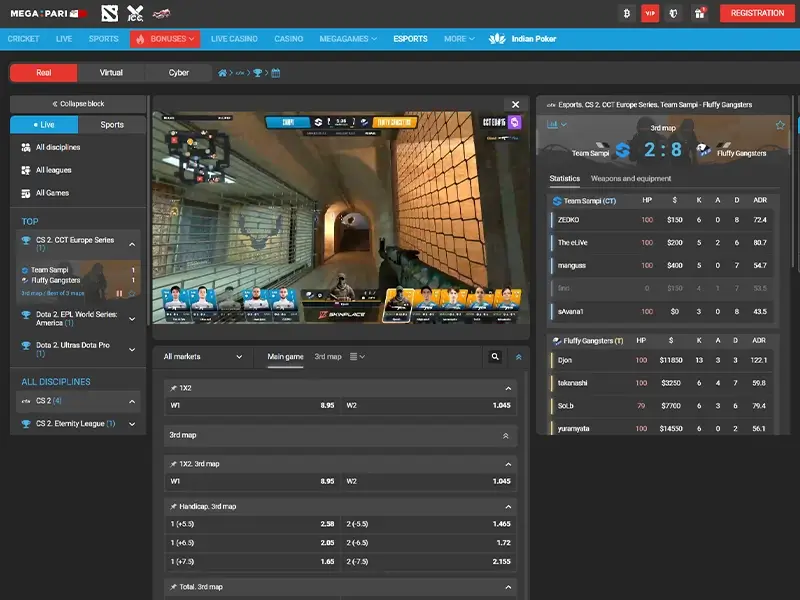Viewport: 800px width, 600px height.
Task: Expand CS 2. Eternity League
Action: 132,424
